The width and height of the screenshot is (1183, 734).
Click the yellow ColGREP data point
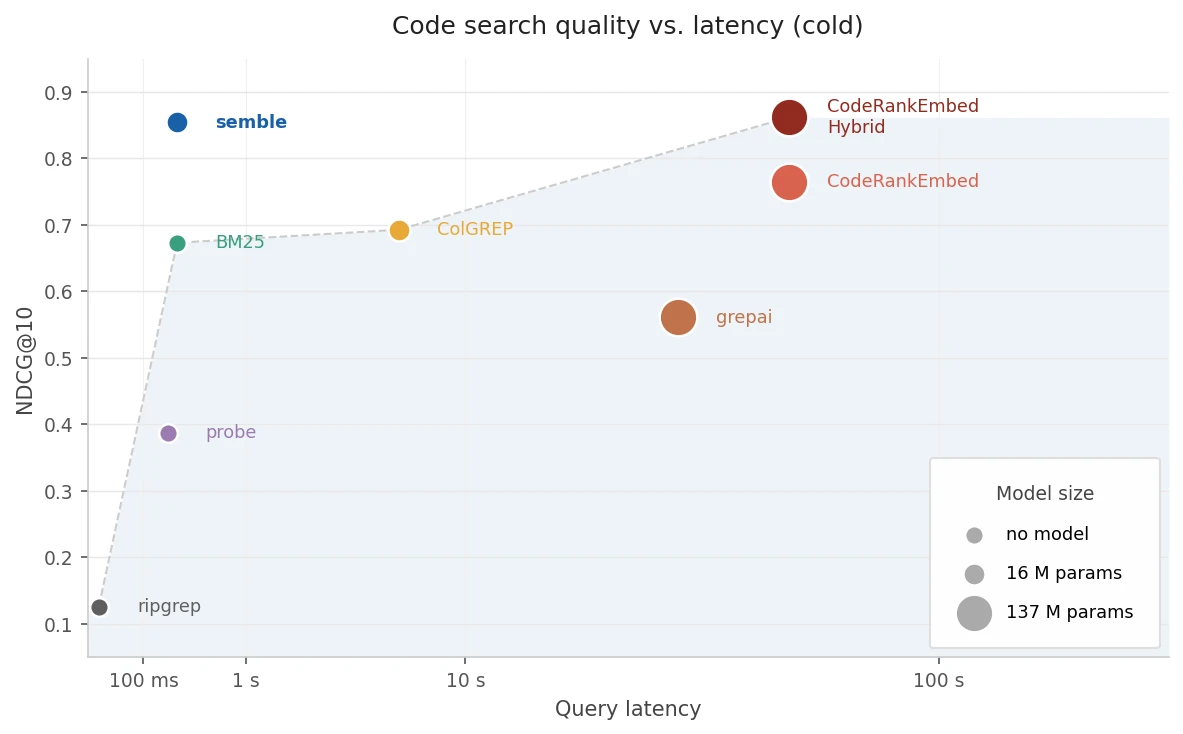399,230
